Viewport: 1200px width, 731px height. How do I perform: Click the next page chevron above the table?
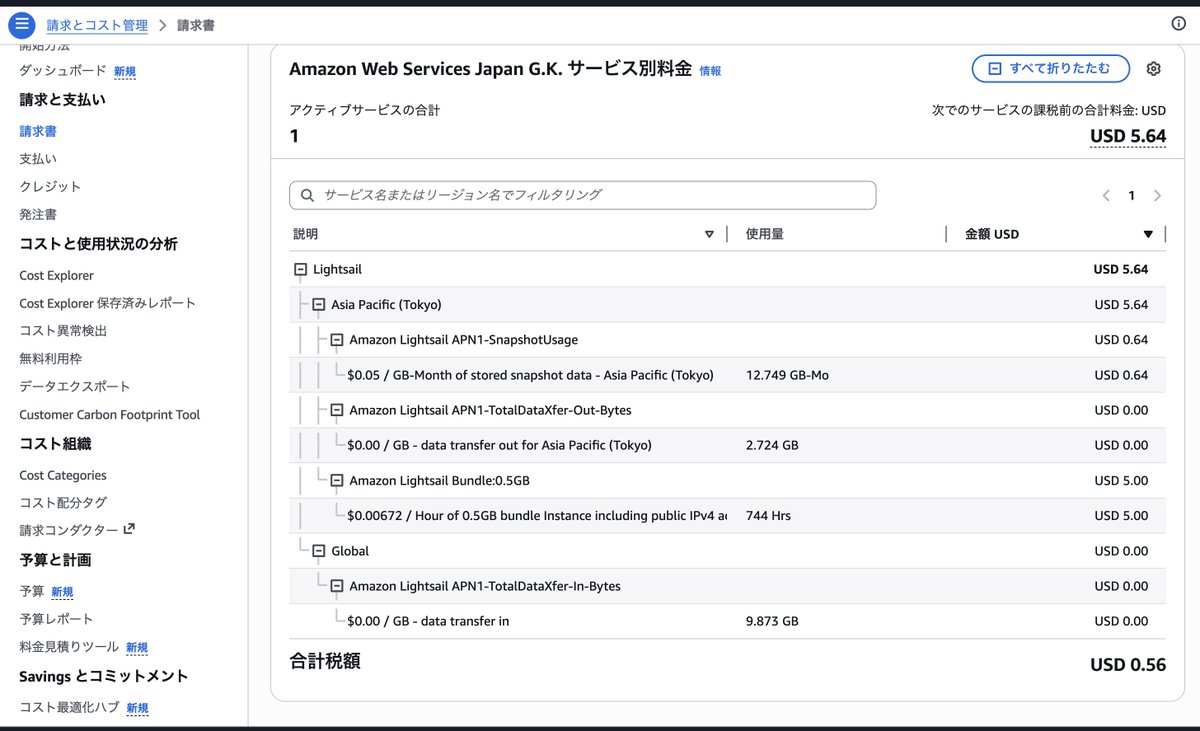click(1157, 195)
